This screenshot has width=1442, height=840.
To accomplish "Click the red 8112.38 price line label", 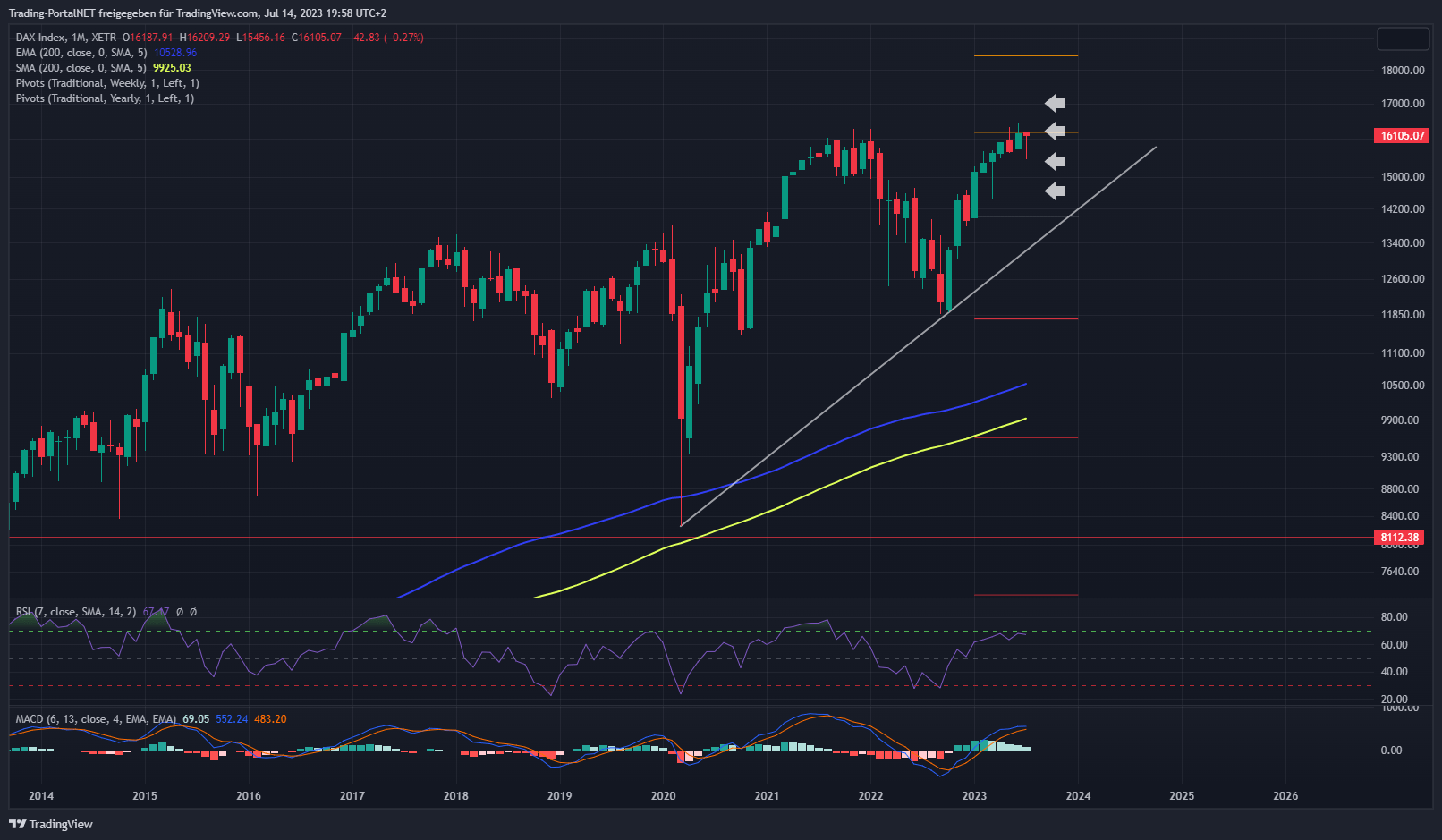I will tap(1399, 538).
